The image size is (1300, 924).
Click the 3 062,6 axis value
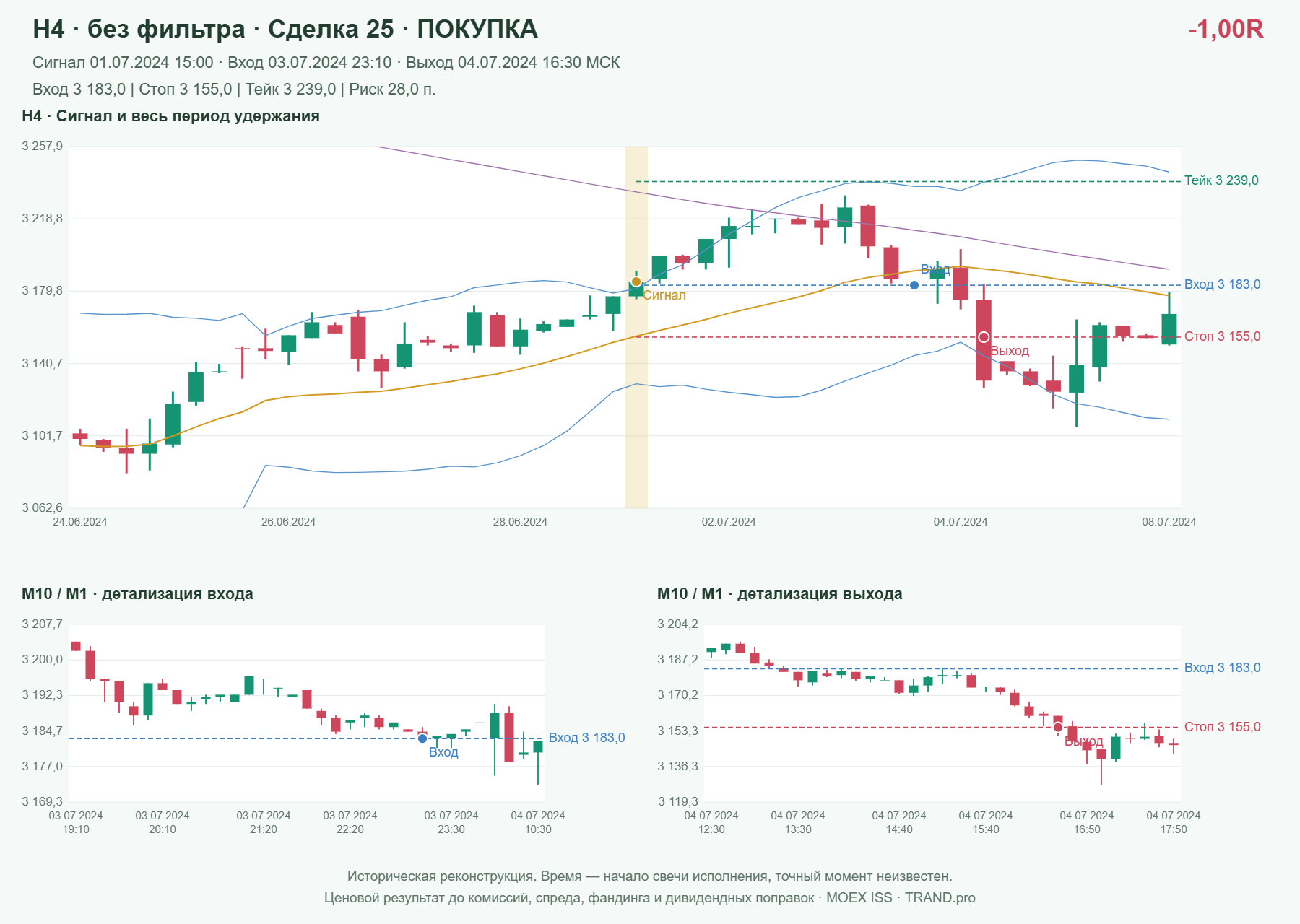point(42,507)
